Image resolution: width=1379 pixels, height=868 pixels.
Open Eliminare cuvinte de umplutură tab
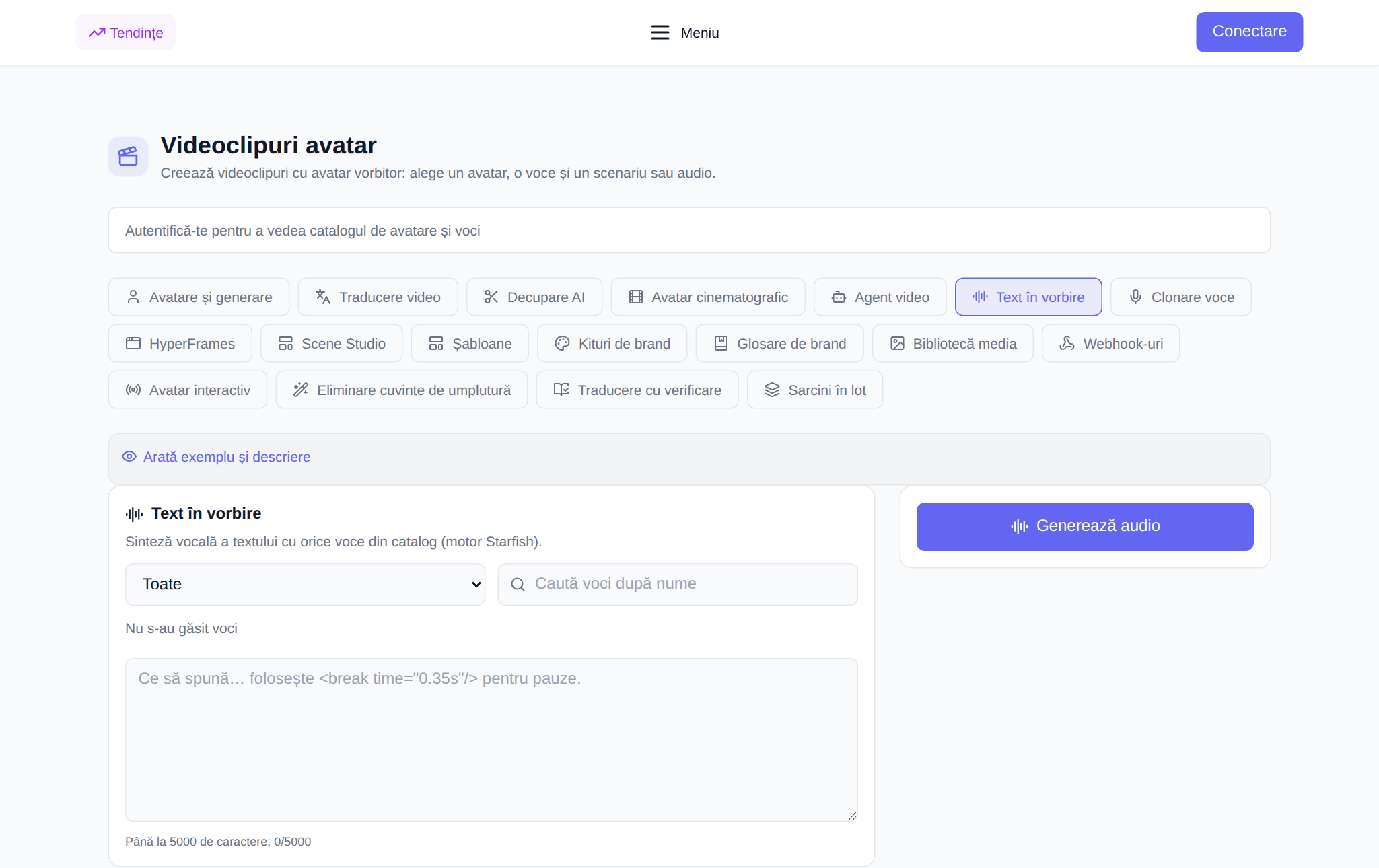pyautogui.click(x=402, y=390)
